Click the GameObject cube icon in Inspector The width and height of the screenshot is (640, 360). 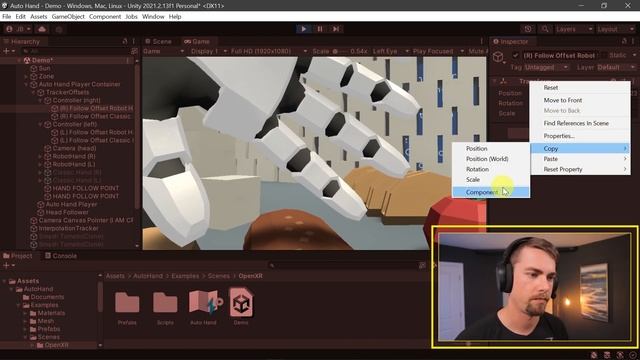pyautogui.click(x=498, y=57)
